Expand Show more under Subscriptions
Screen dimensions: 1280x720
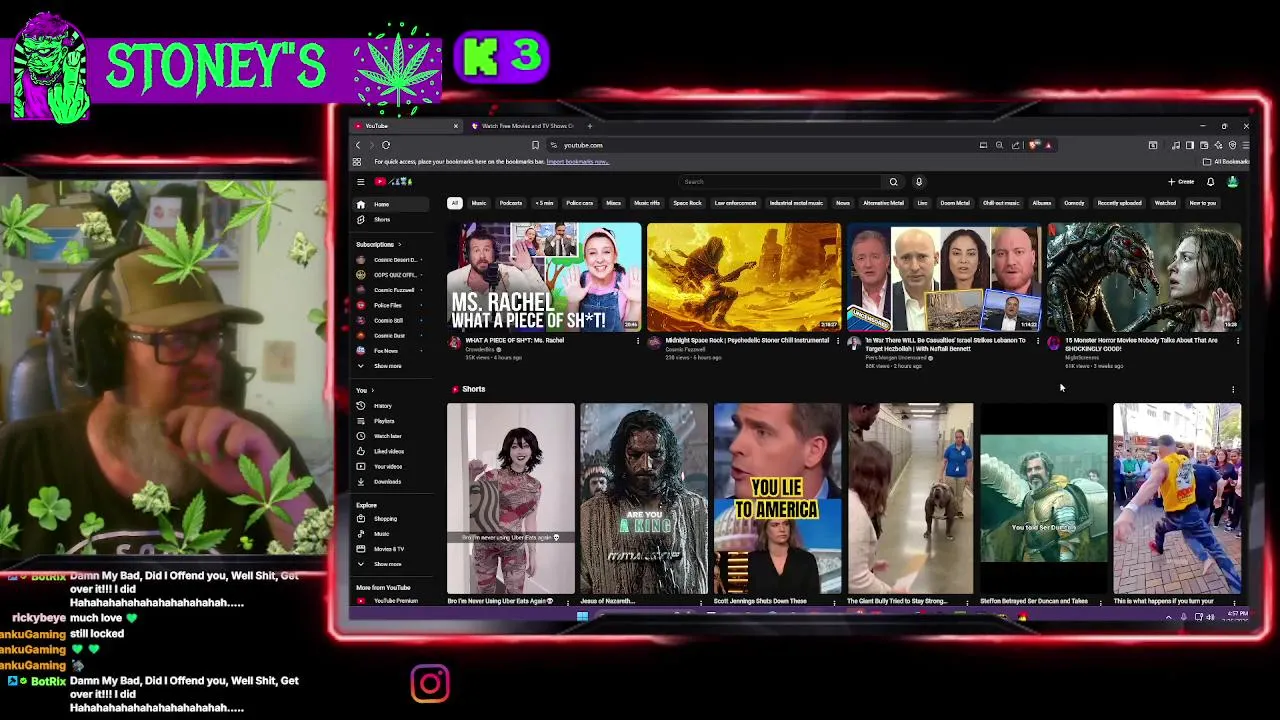coord(390,366)
